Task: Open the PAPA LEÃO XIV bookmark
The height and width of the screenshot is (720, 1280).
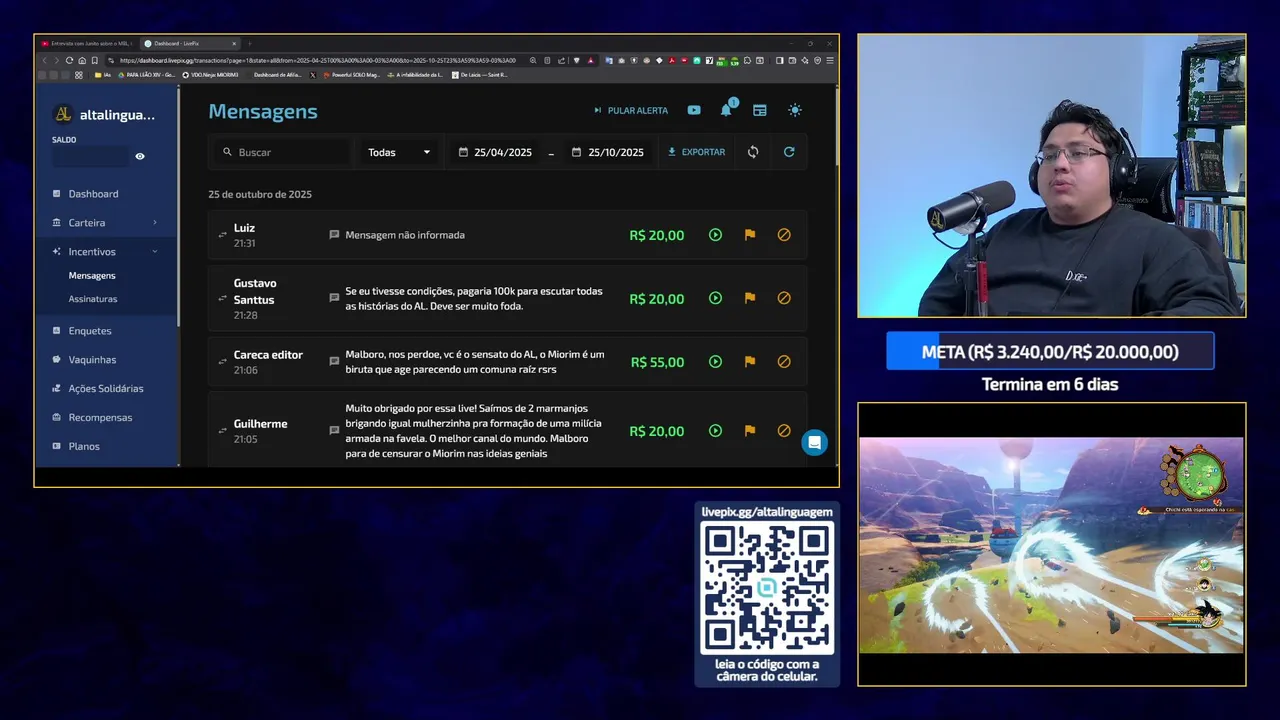Action: [x=147, y=75]
